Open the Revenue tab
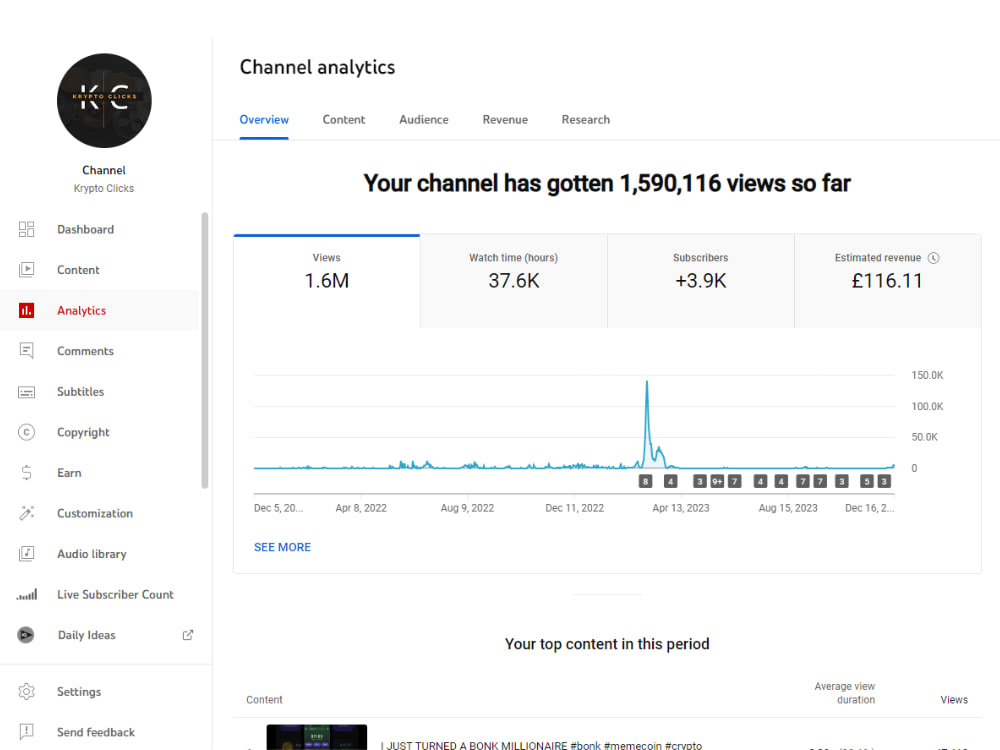Screen dimensions: 1000x750 (x=505, y=120)
